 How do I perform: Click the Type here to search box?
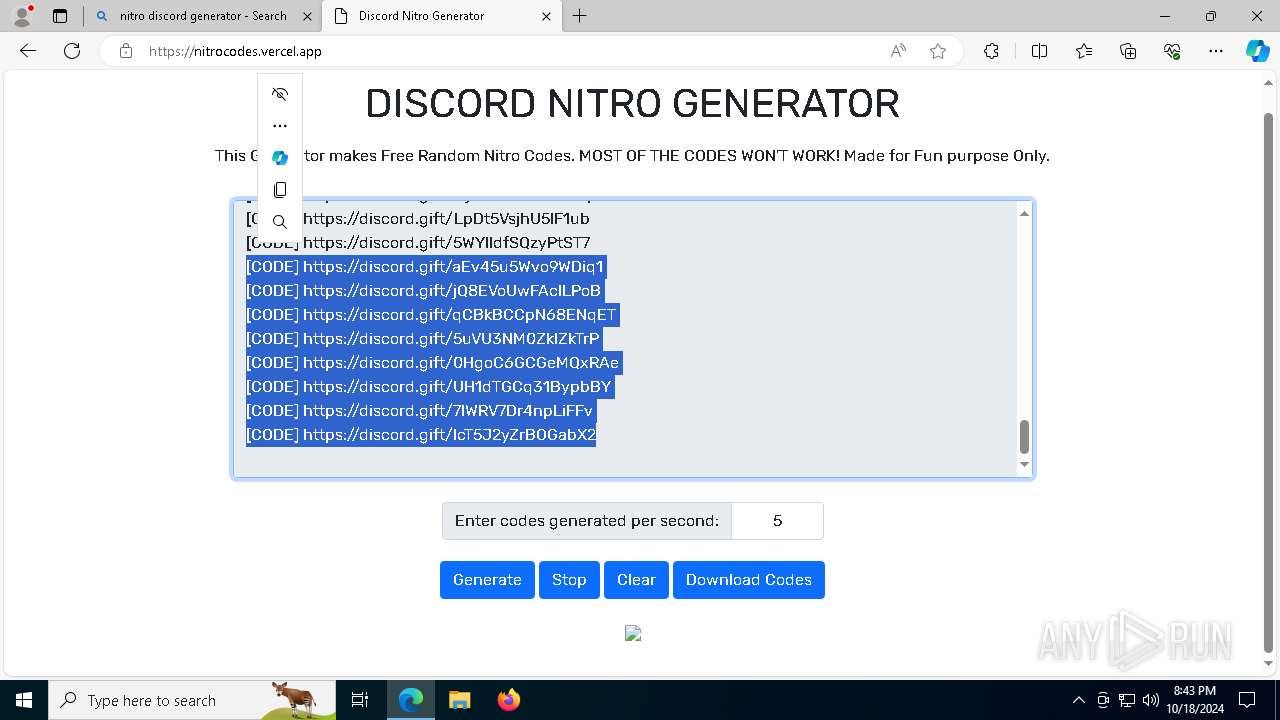[190, 700]
